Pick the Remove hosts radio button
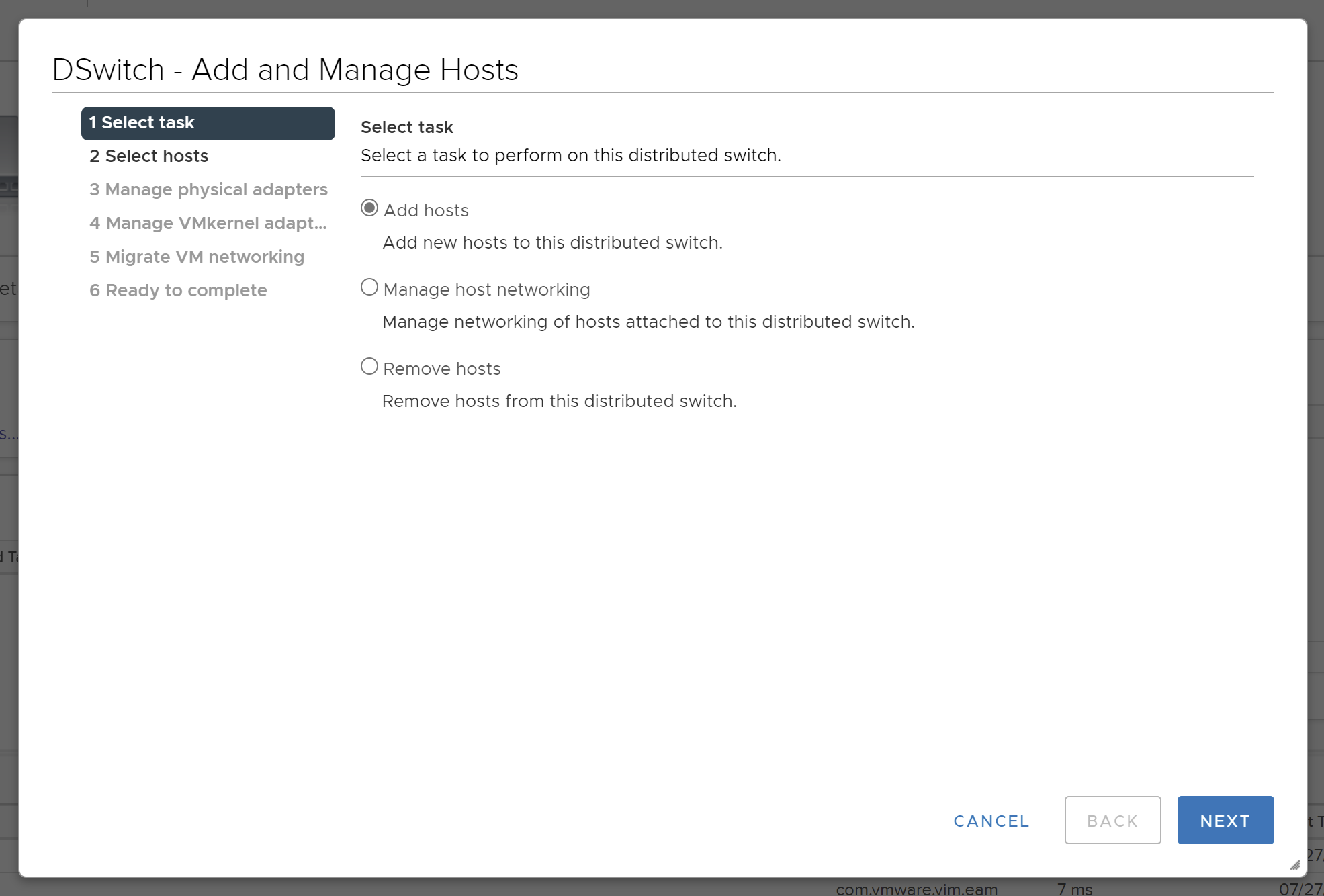 point(369,367)
